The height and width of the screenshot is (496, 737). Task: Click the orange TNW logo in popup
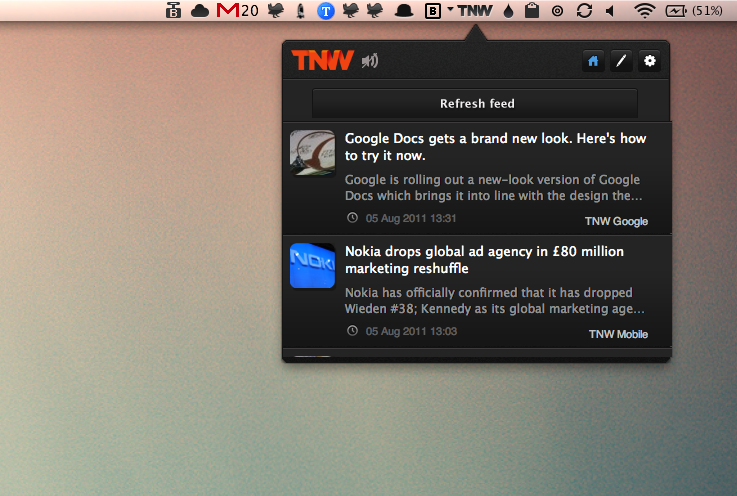pyautogui.click(x=322, y=61)
